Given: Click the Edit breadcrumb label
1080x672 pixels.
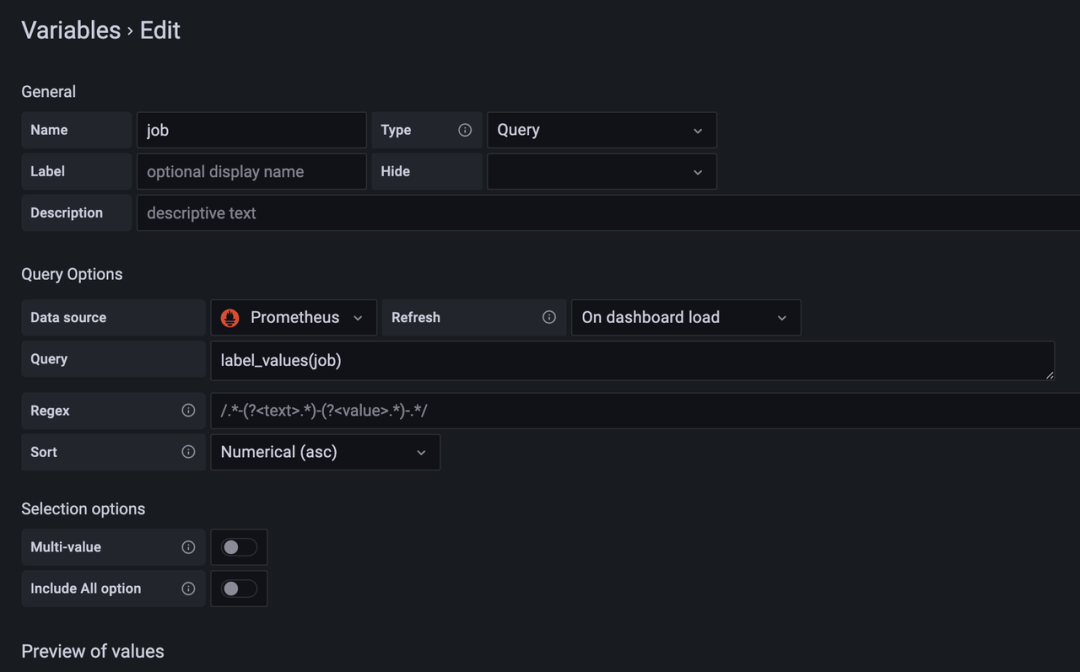Looking at the screenshot, I should 159,30.
